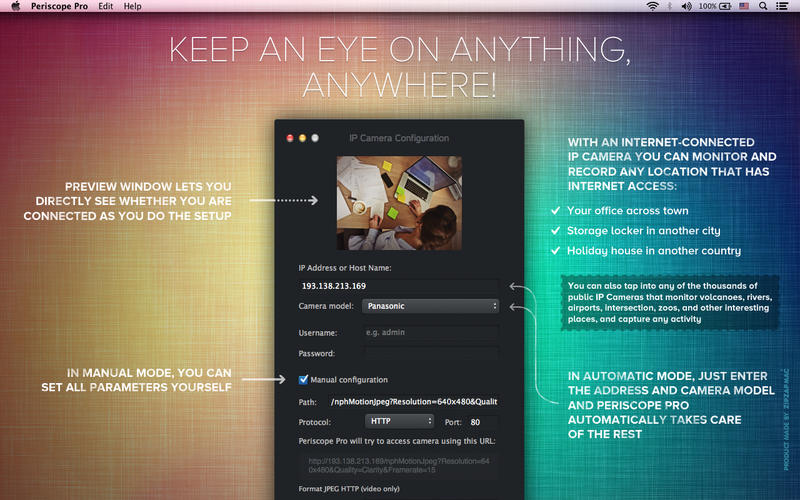Click the "Format JPEG HTTP (video only)" text
This screenshot has height=500, width=800.
click(x=349, y=489)
